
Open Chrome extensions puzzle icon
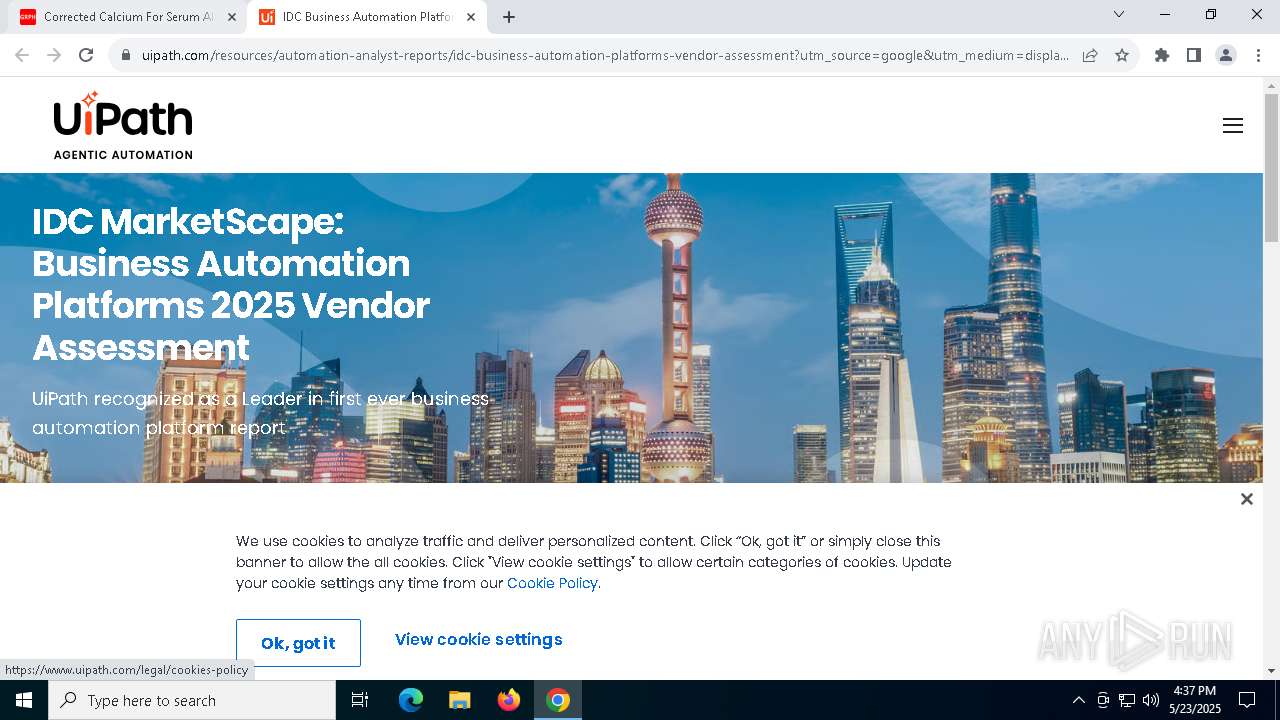(x=1162, y=56)
